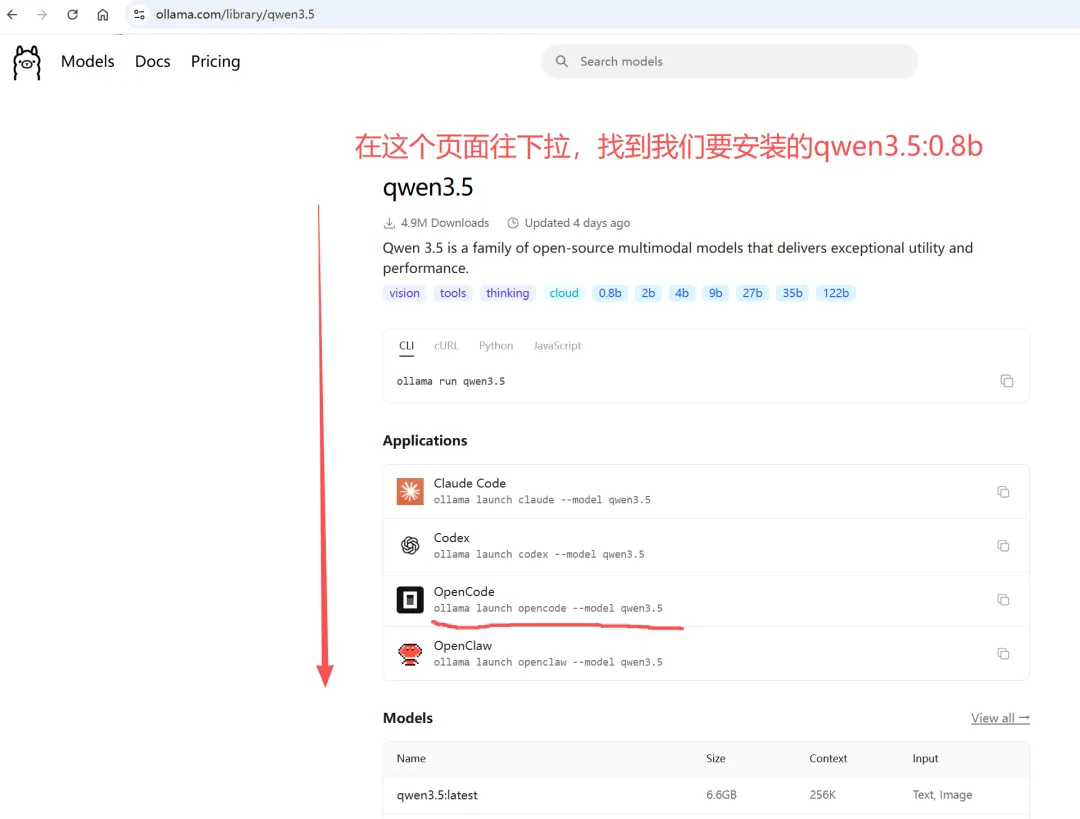
Task: Switch to the JavaScript tab
Action: coord(557,346)
